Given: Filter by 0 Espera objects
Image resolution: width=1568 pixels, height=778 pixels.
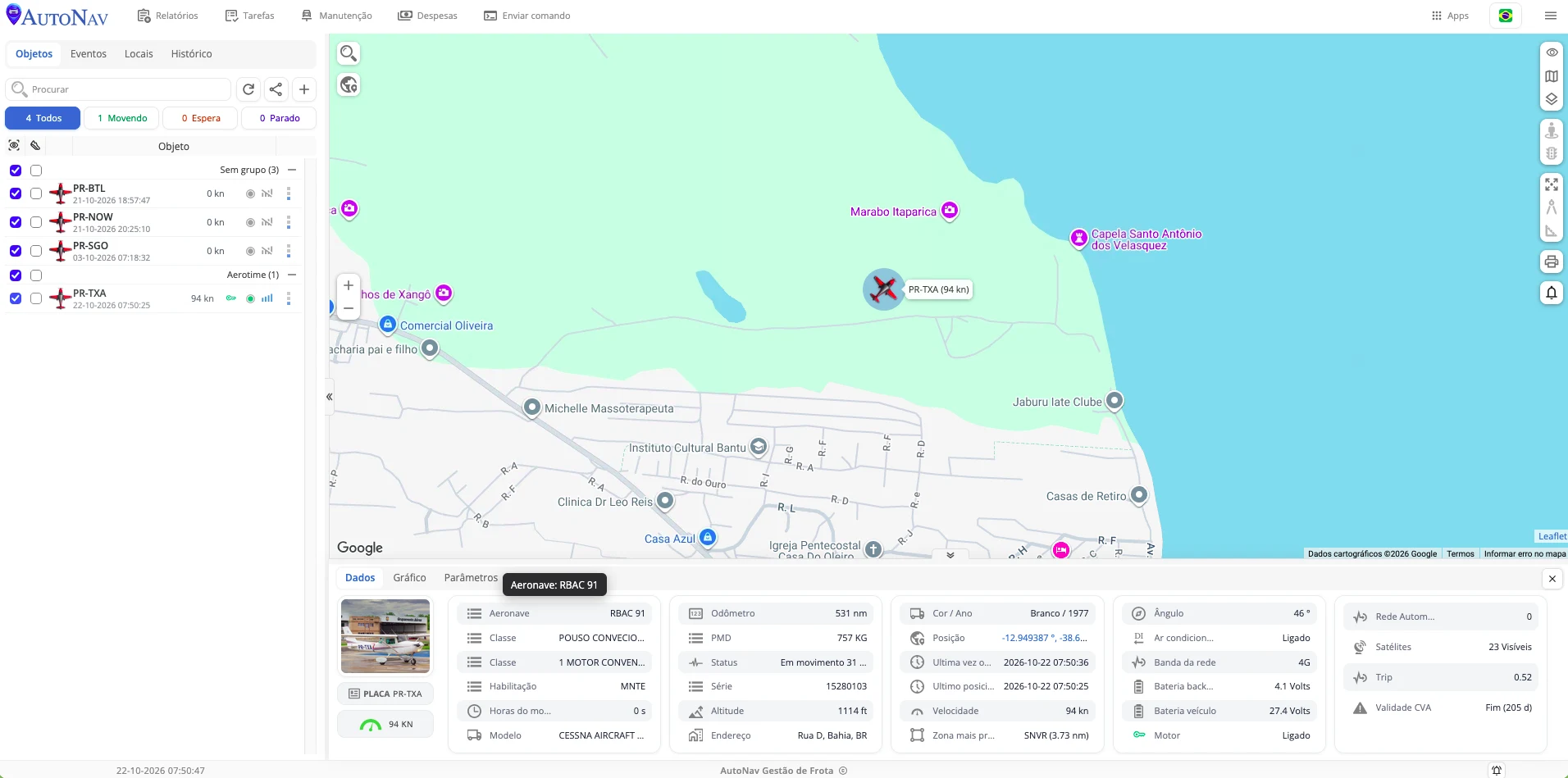Looking at the screenshot, I should click(200, 118).
